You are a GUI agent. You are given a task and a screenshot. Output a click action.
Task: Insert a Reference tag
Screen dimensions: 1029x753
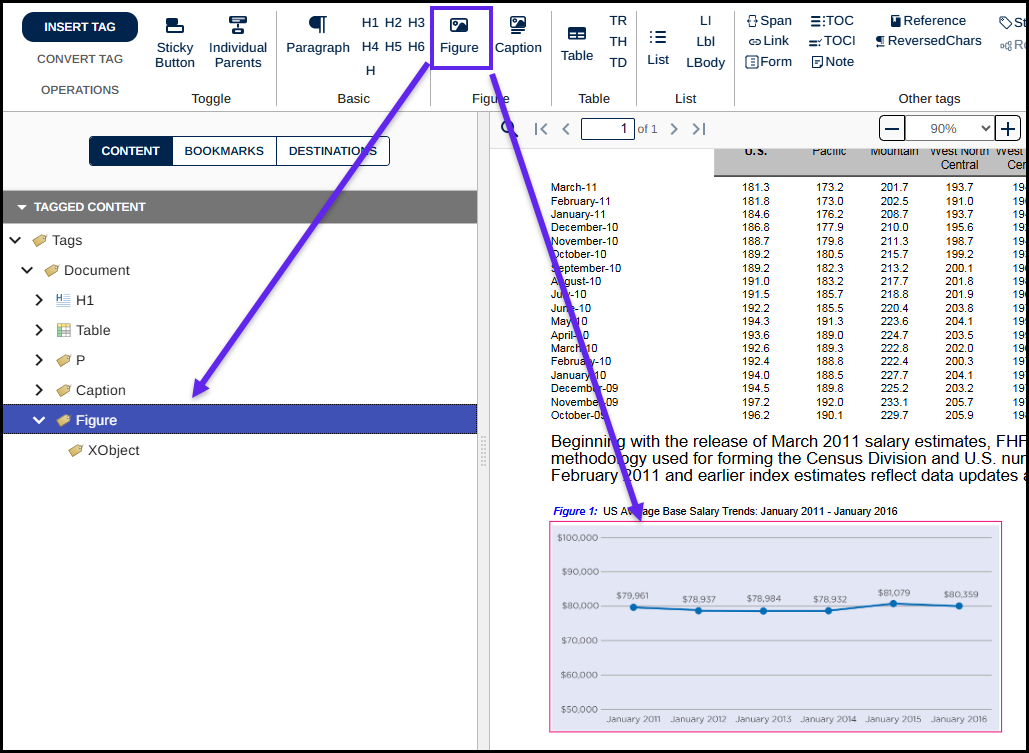click(x=928, y=21)
